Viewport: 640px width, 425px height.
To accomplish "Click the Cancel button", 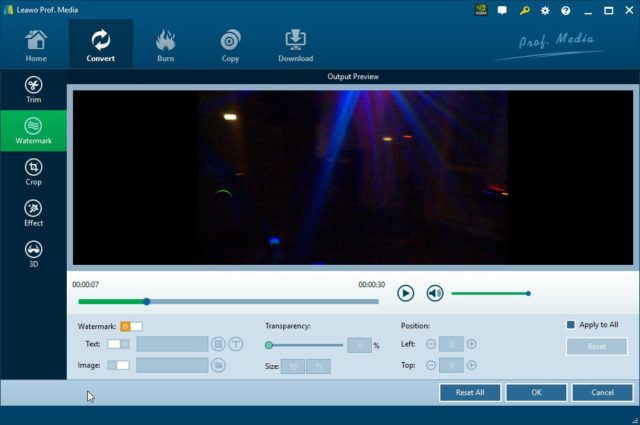I will pos(602,392).
